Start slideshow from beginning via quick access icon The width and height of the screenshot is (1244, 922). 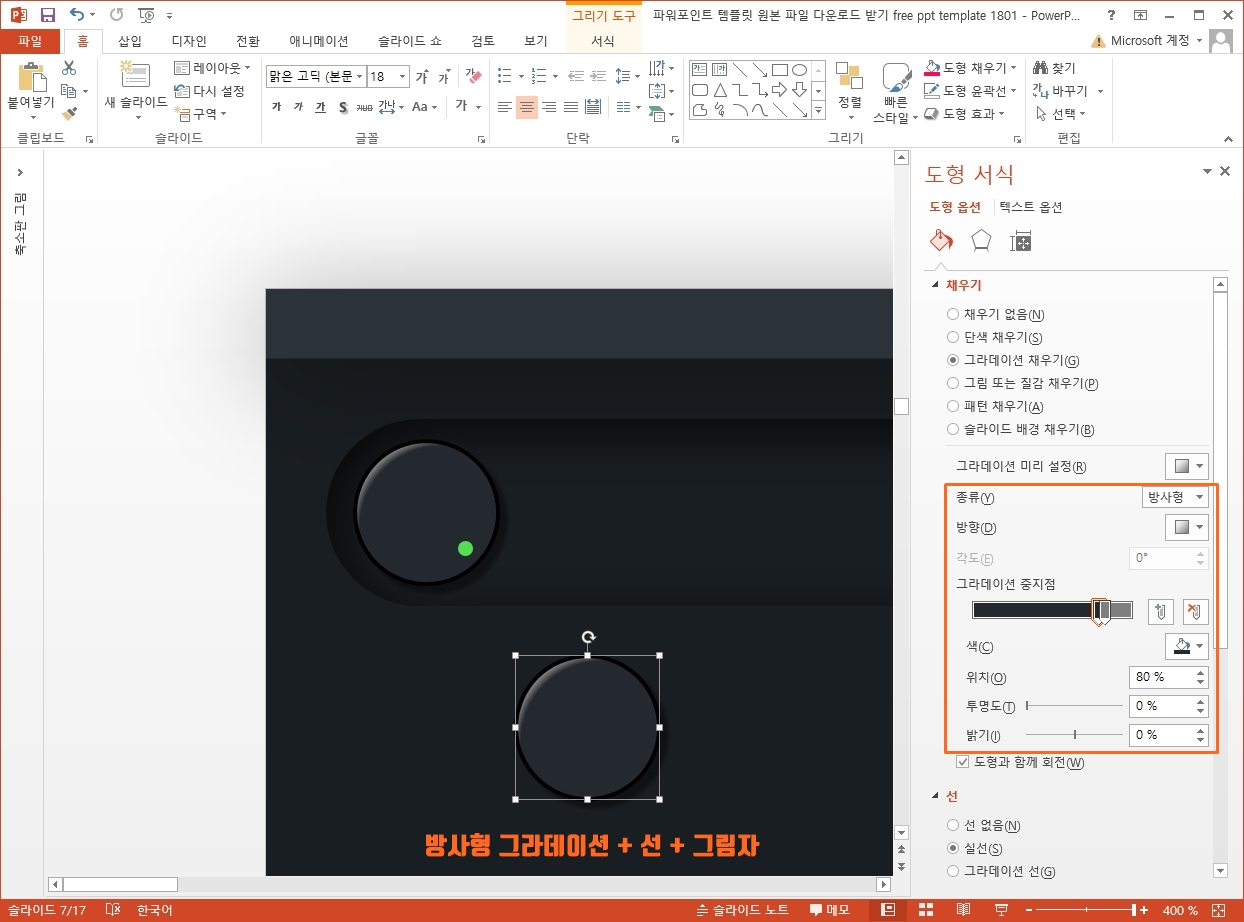(x=146, y=15)
